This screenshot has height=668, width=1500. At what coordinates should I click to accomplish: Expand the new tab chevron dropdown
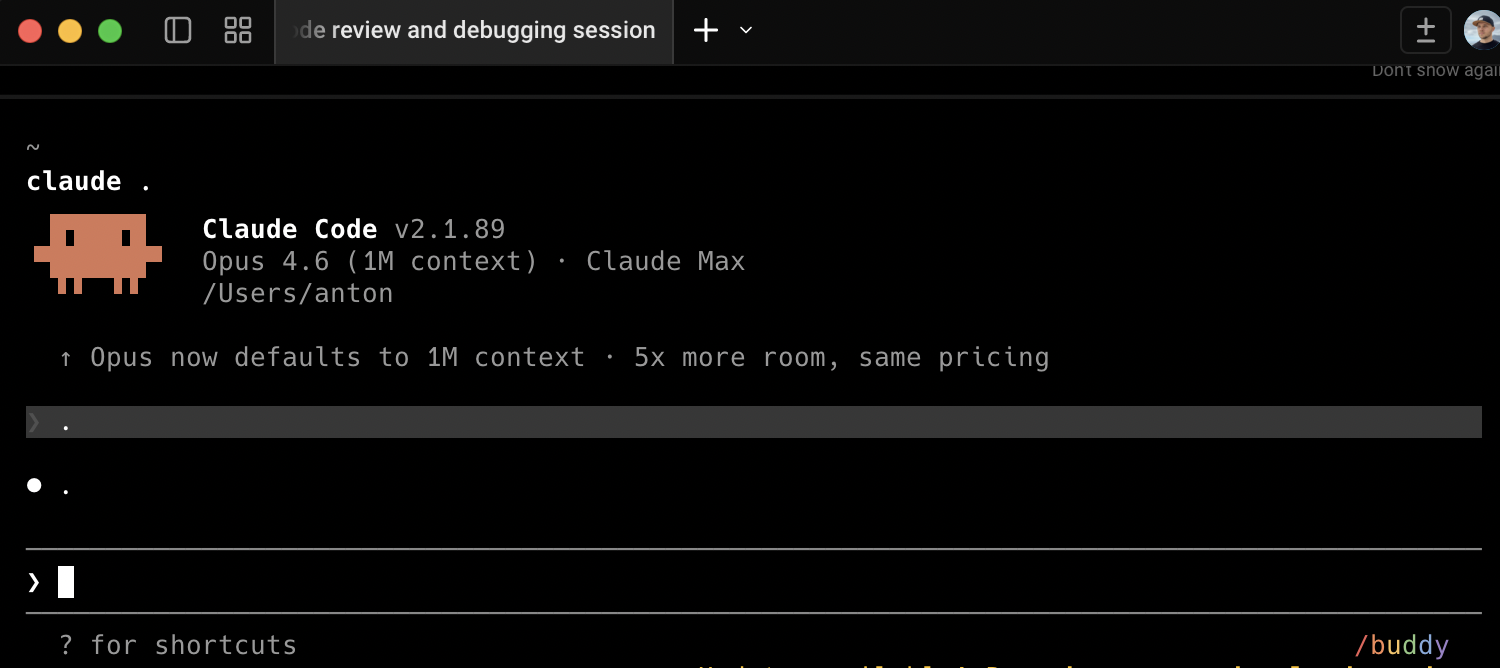pos(746,31)
